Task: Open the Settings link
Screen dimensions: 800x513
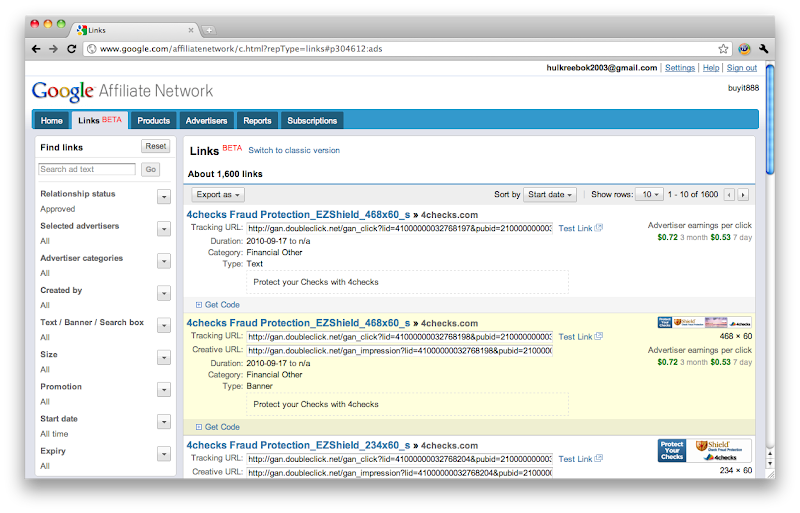Action: pyautogui.click(x=680, y=68)
